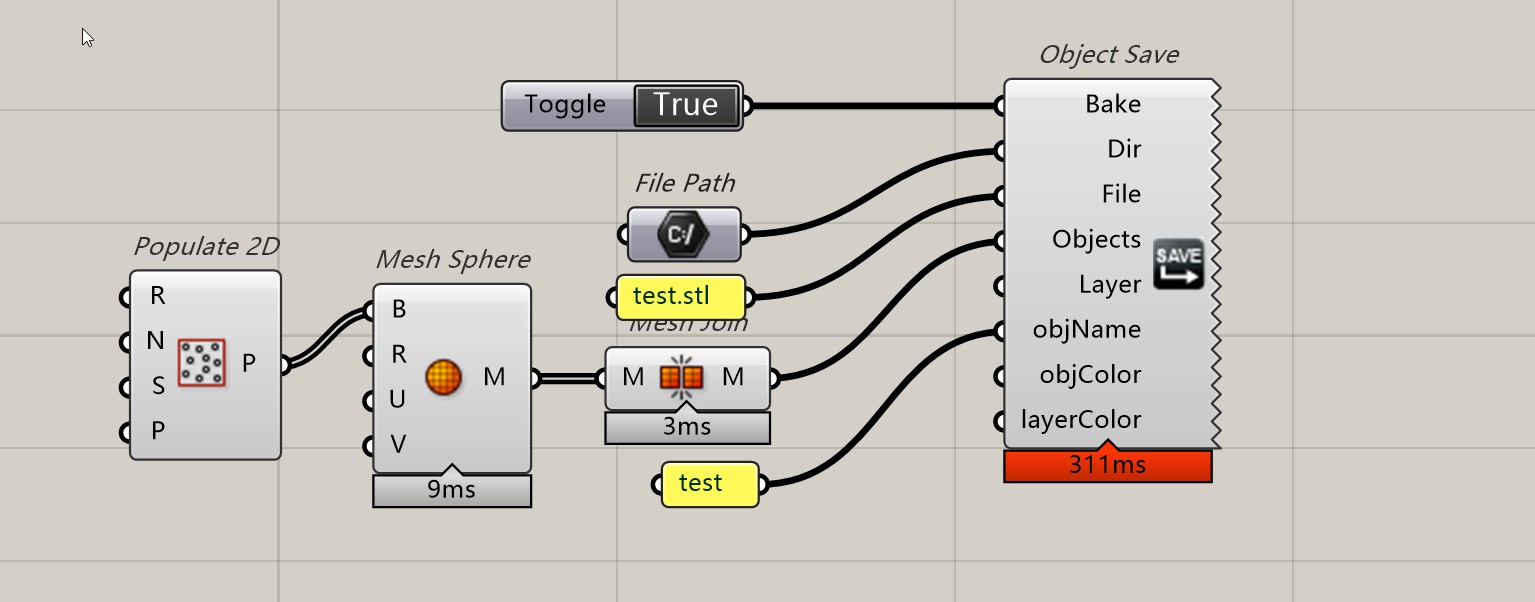Click the File input on Object Save

click(1121, 194)
